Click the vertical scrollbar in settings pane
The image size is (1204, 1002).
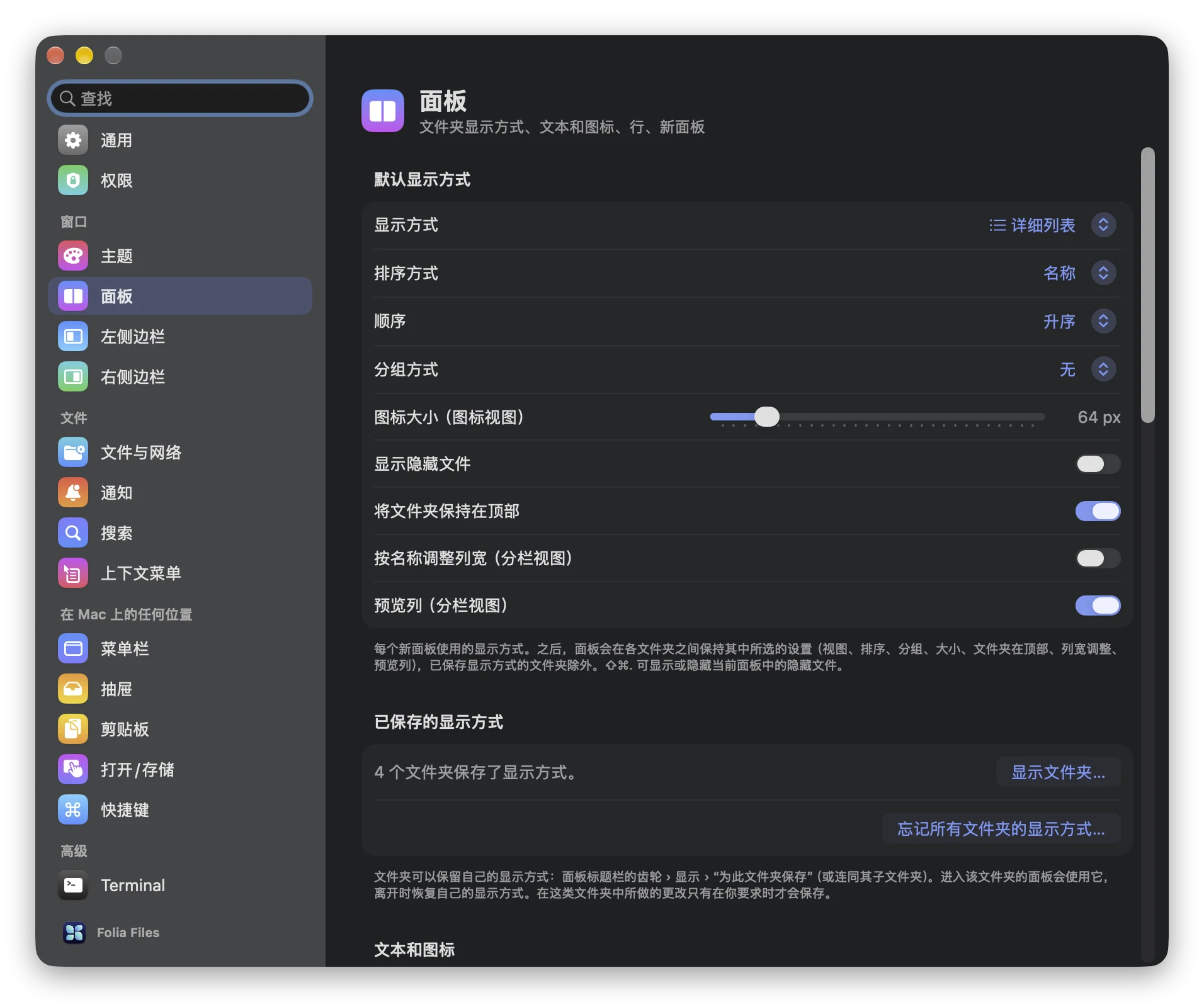[x=1148, y=285]
